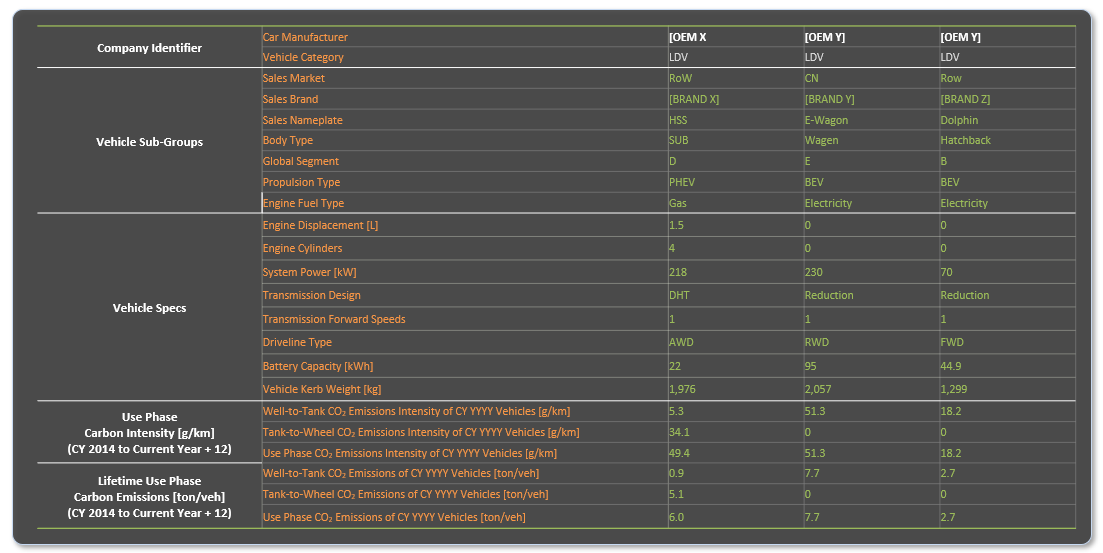Click the 6.0 lifetime use phase emissions value
This screenshot has width=1103, height=553.
(x=676, y=517)
